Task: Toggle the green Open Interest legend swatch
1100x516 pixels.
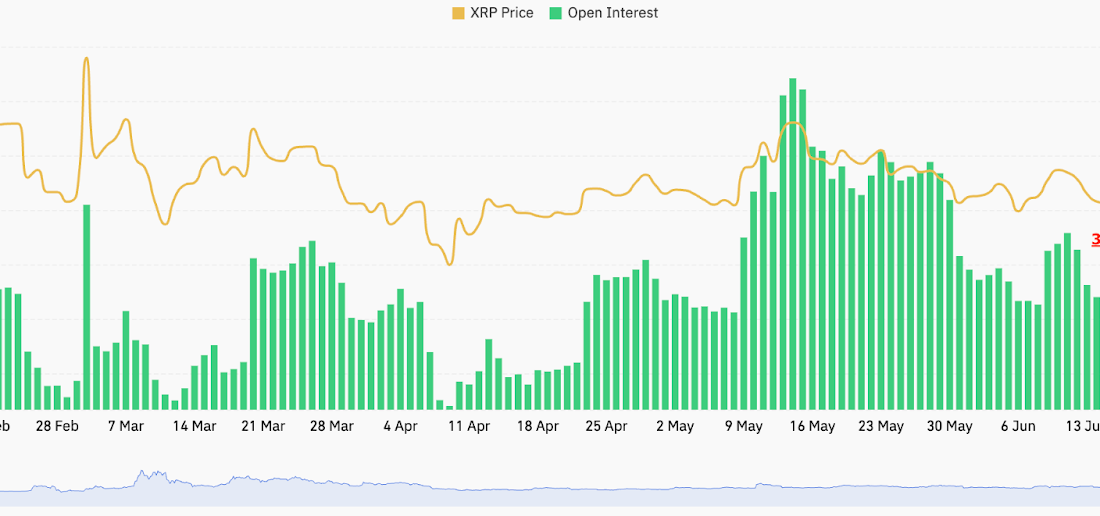Action: pos(555,13)
